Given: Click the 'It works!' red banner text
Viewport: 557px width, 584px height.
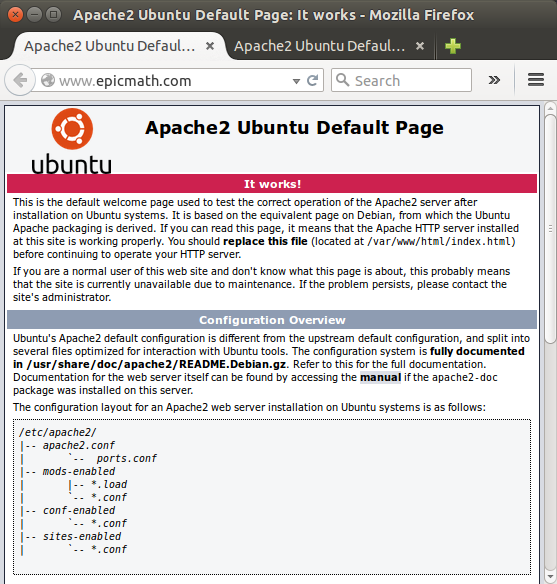Looking at the screenshot, I should tap(272, 184).
